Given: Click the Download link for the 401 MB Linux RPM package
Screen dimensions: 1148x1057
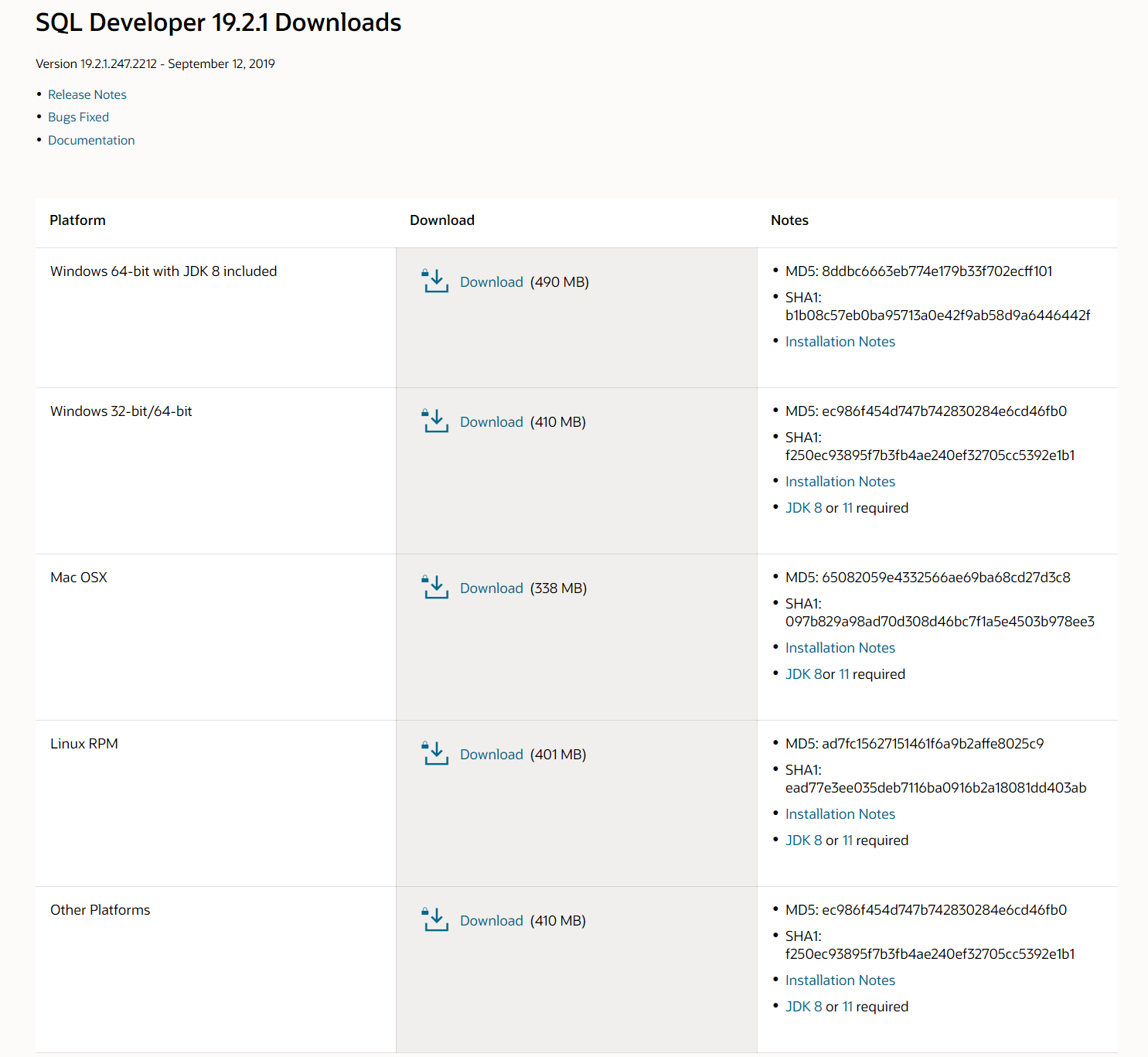Looking at the screenshot, I should pyautogui.click(x=492, y=755).
